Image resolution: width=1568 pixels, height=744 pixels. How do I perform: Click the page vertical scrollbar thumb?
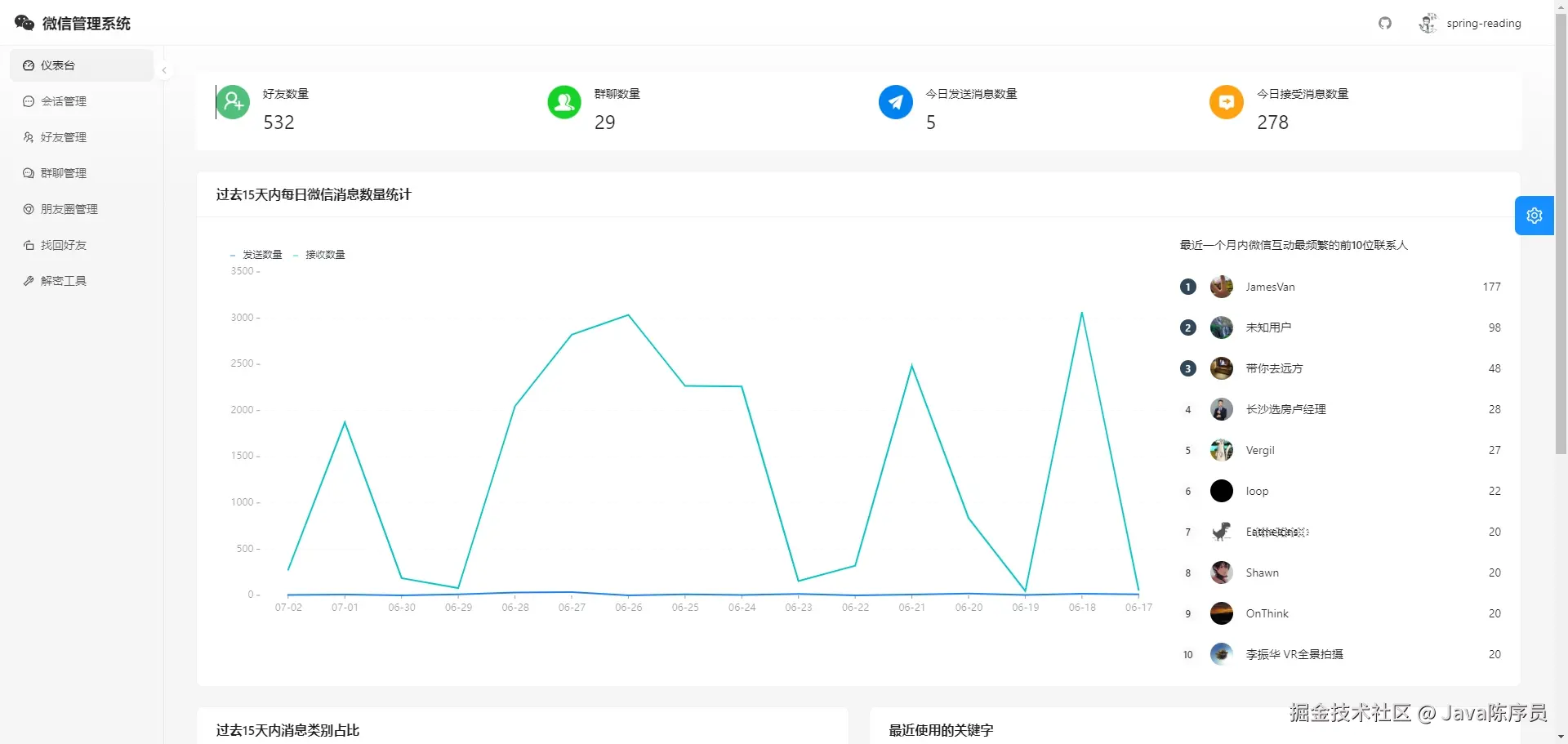[x=1561, y=233]
